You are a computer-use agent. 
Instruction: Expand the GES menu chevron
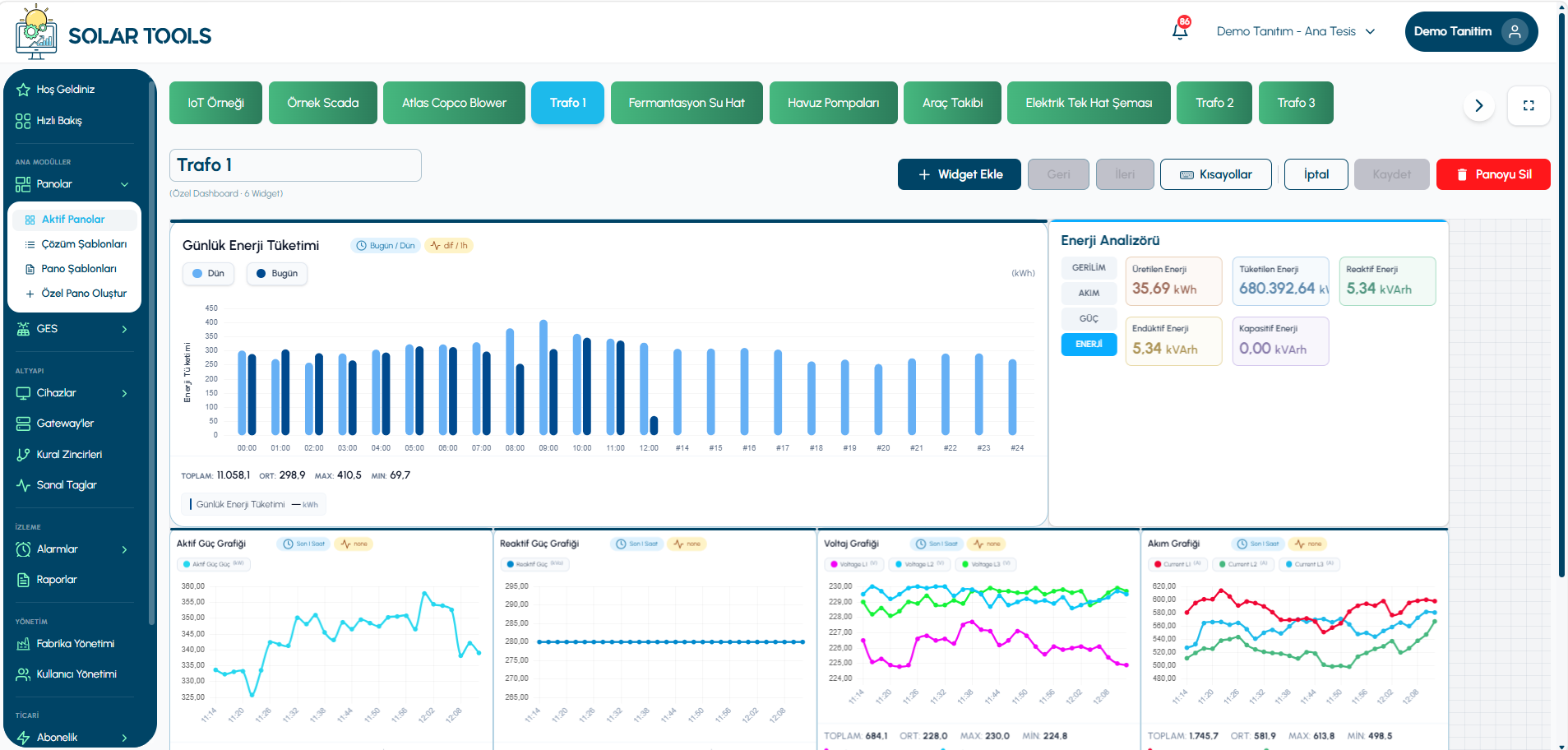click(x=124, y=329)
